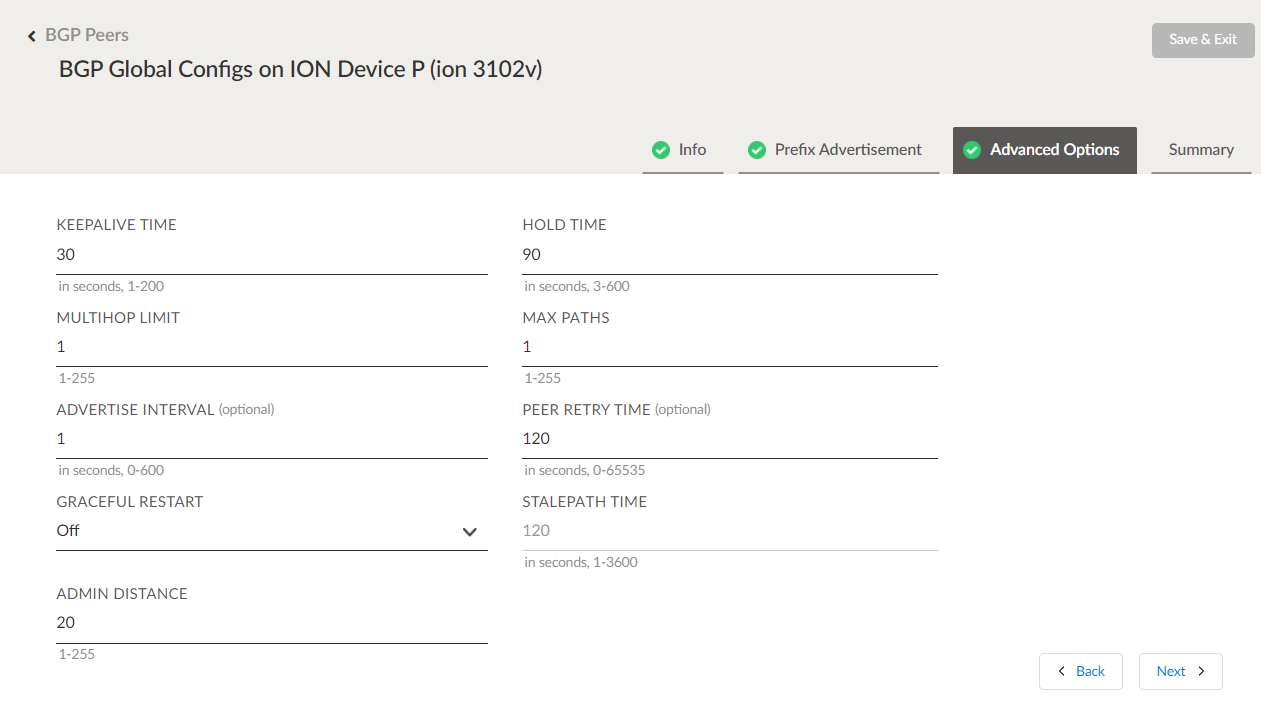Click the right chevron on Next button
This screenshot has width=1261, height=701.
pos(1201,672)
